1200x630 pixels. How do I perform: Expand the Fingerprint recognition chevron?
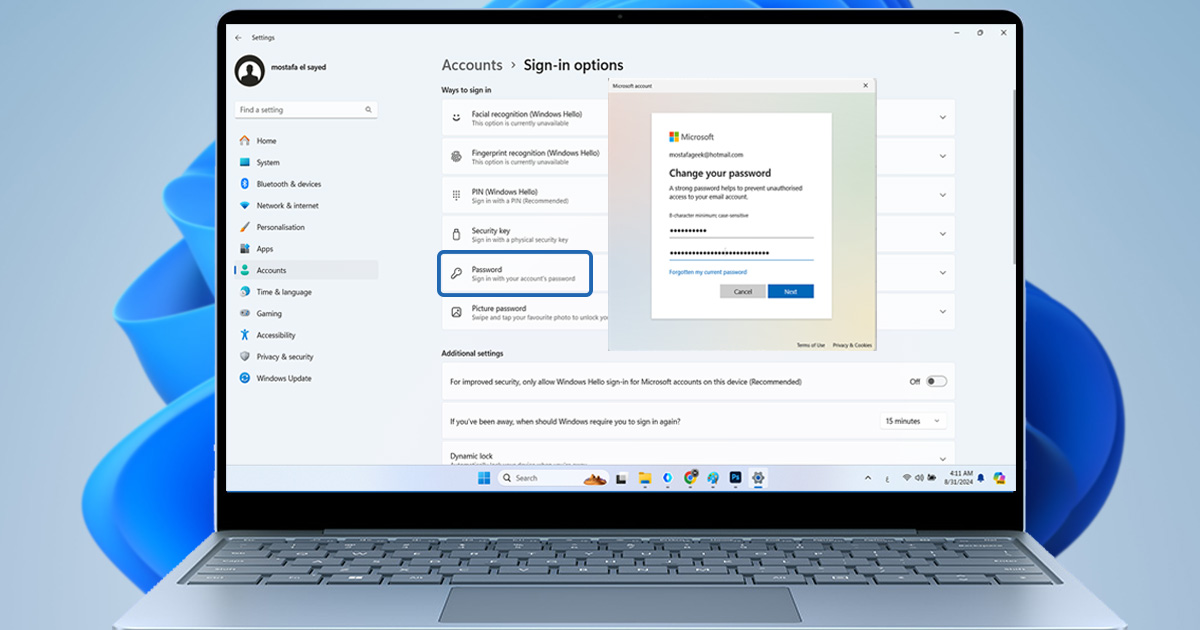point(942,157)
